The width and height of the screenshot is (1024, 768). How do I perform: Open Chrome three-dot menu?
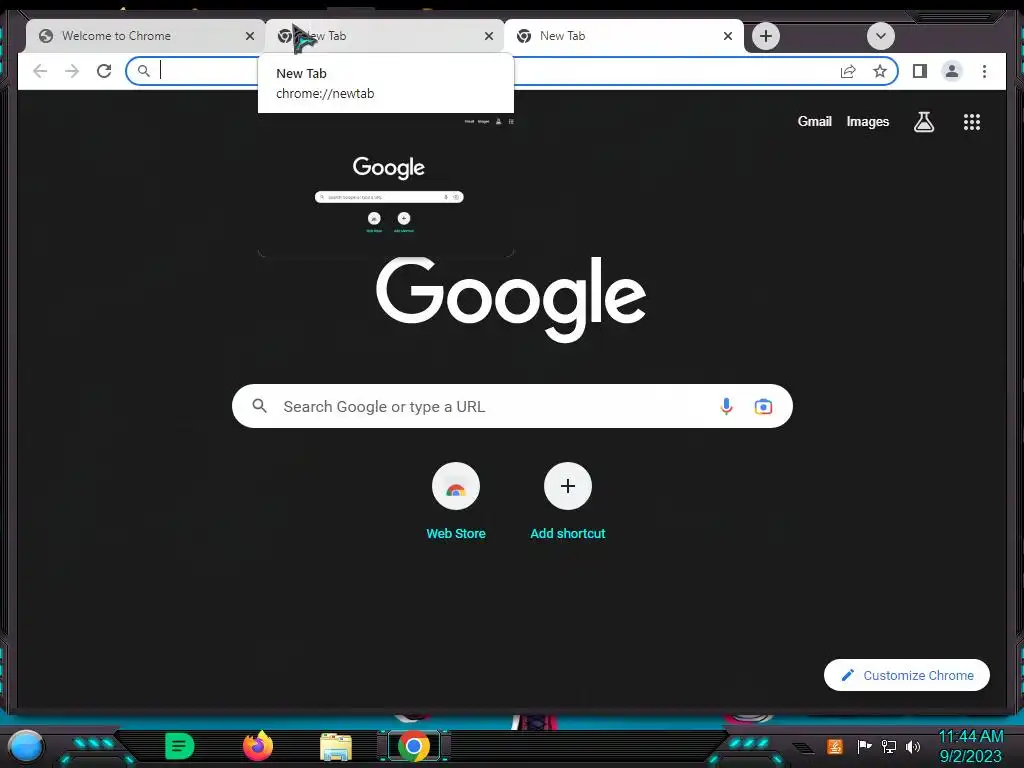coord(984,71)
